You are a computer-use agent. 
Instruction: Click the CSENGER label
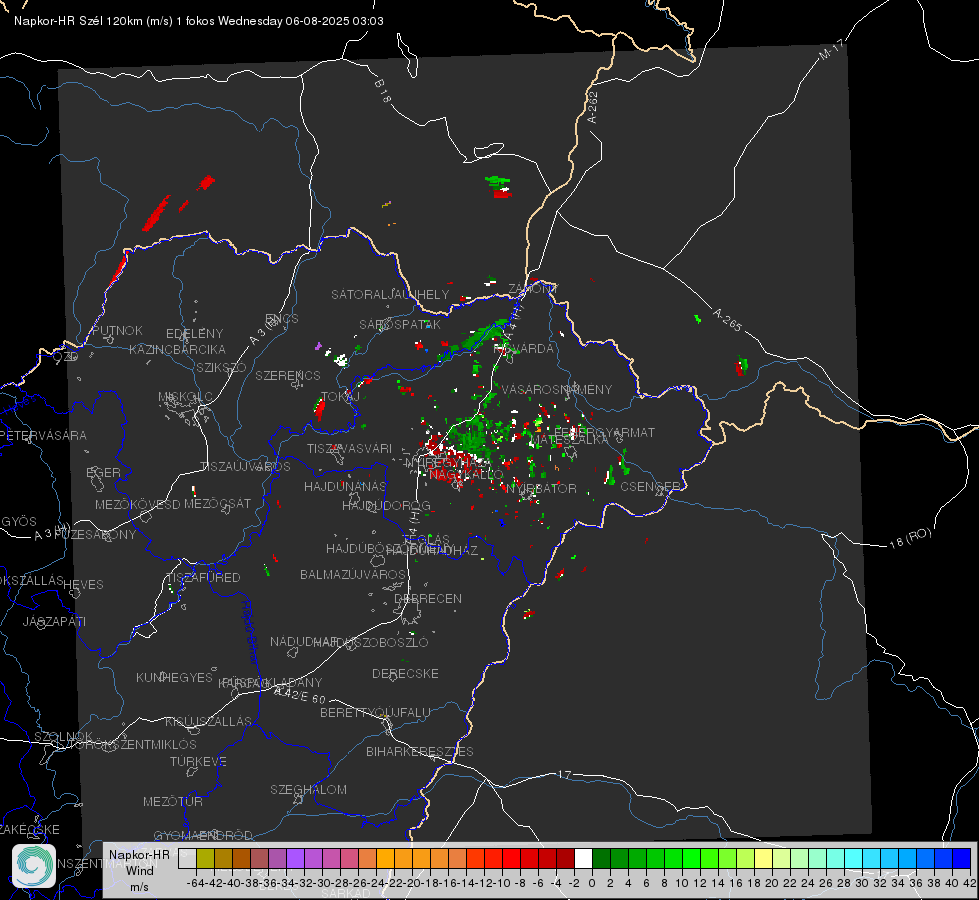650,486
